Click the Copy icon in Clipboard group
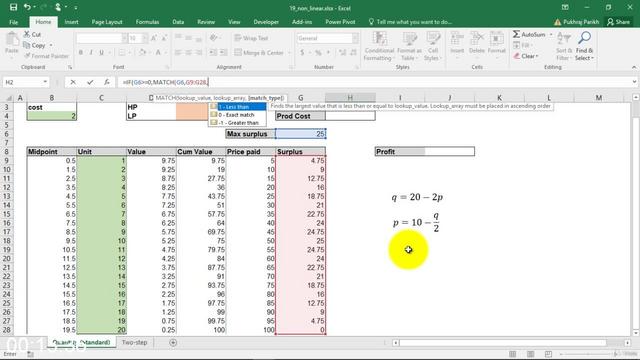The height and width of the screenshot is (360, 640). click(27, 45)
